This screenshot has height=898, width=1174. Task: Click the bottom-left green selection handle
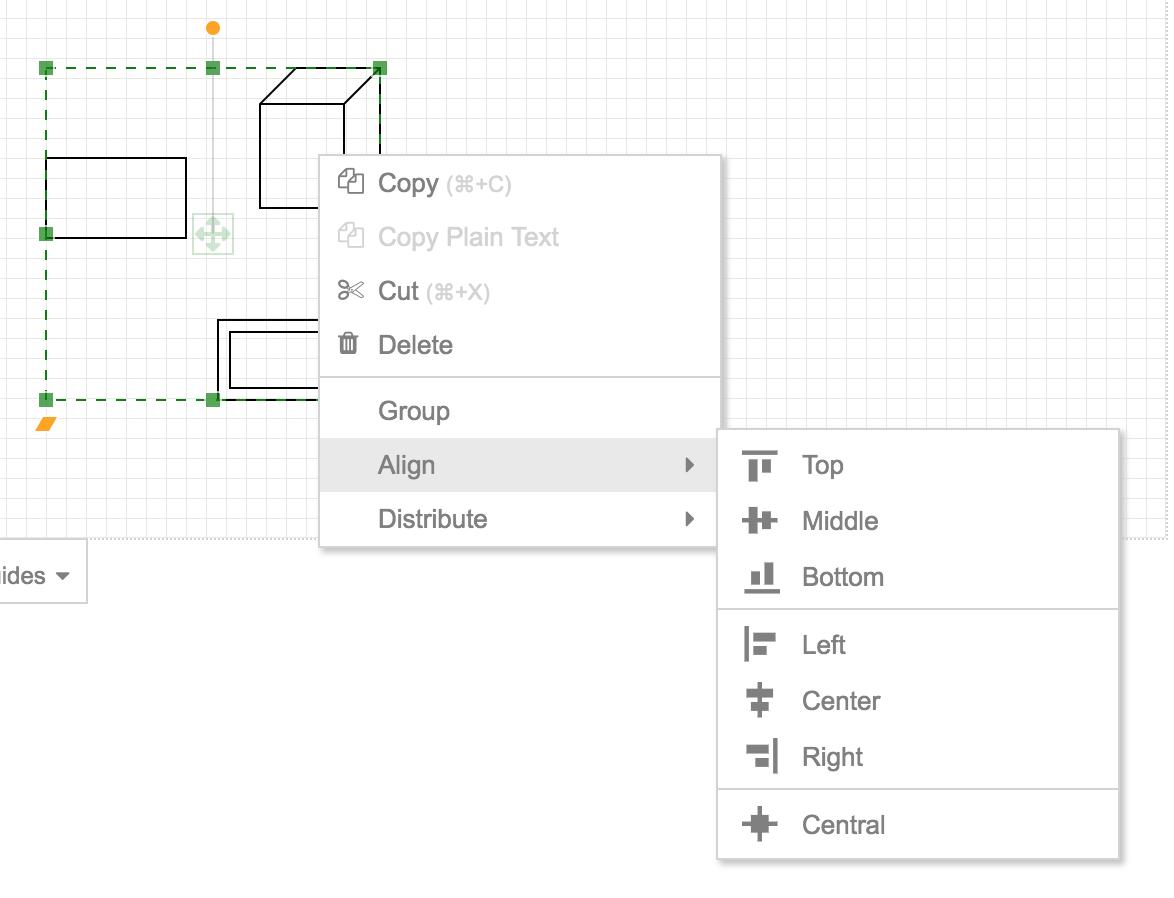pyautogui.click(x=46, y=399)
